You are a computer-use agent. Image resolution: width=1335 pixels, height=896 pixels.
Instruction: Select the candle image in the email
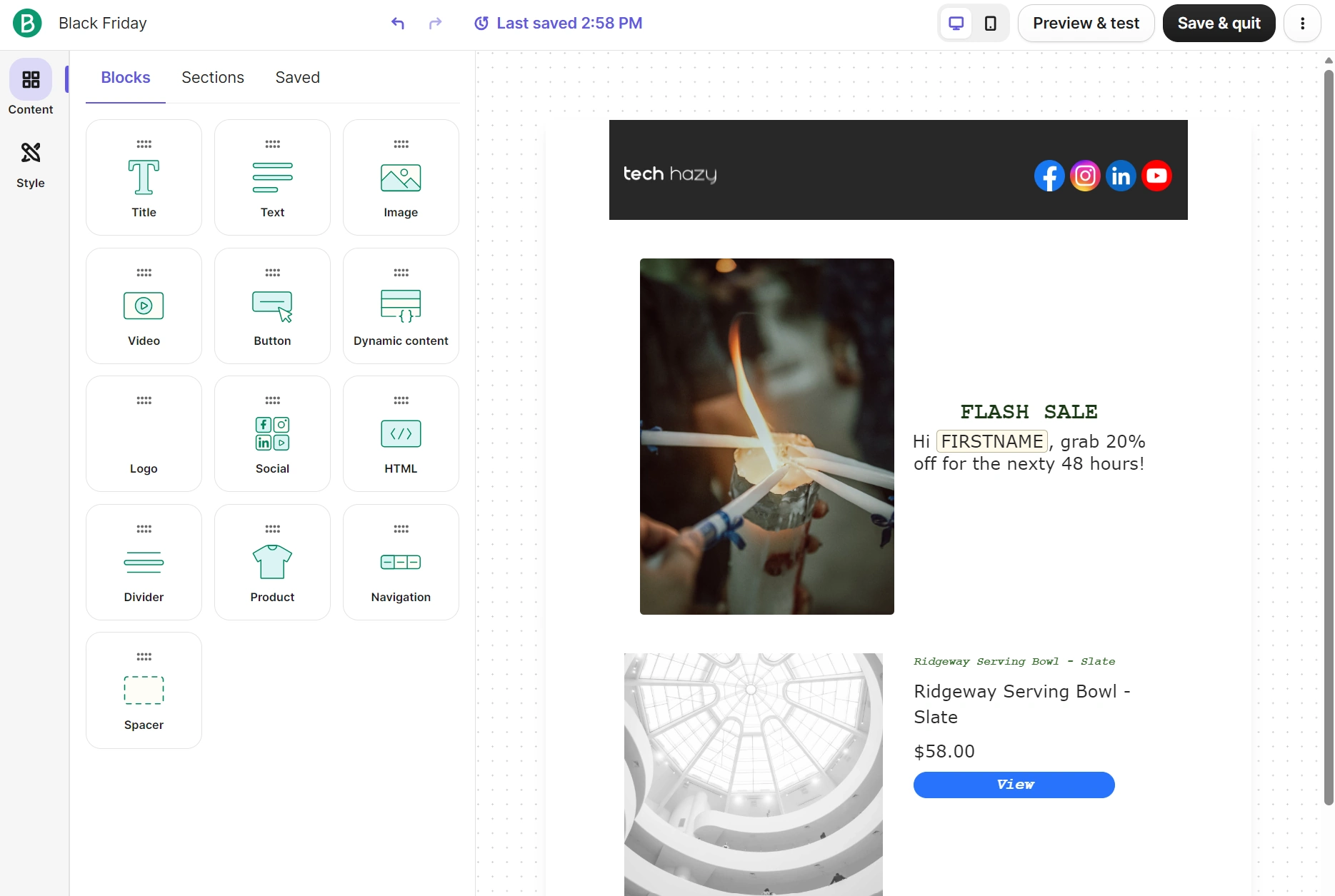[x=766, y=436]
